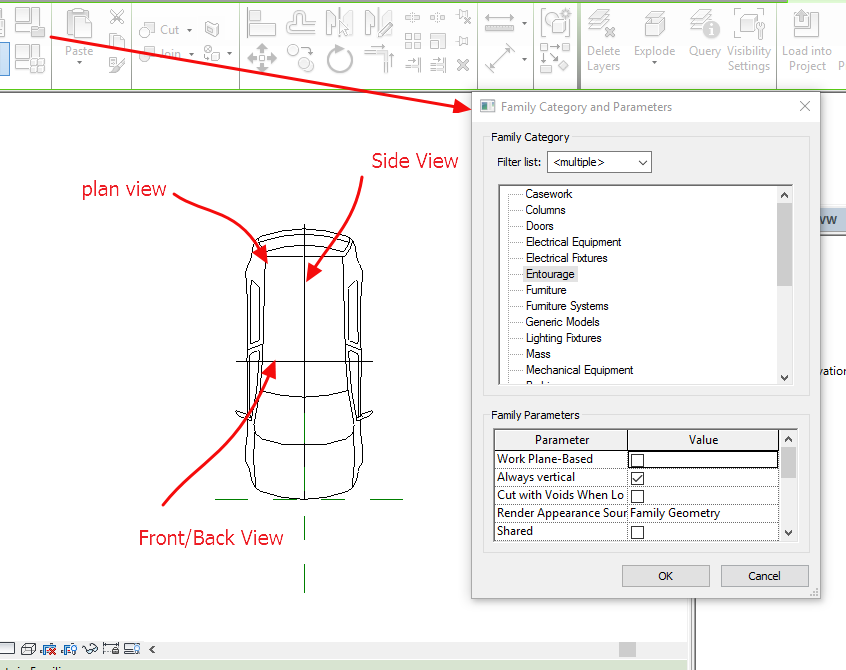This screenshot has width=846, height=670.
Task: Enable the Shared family parameter
Action: [637, 531]
